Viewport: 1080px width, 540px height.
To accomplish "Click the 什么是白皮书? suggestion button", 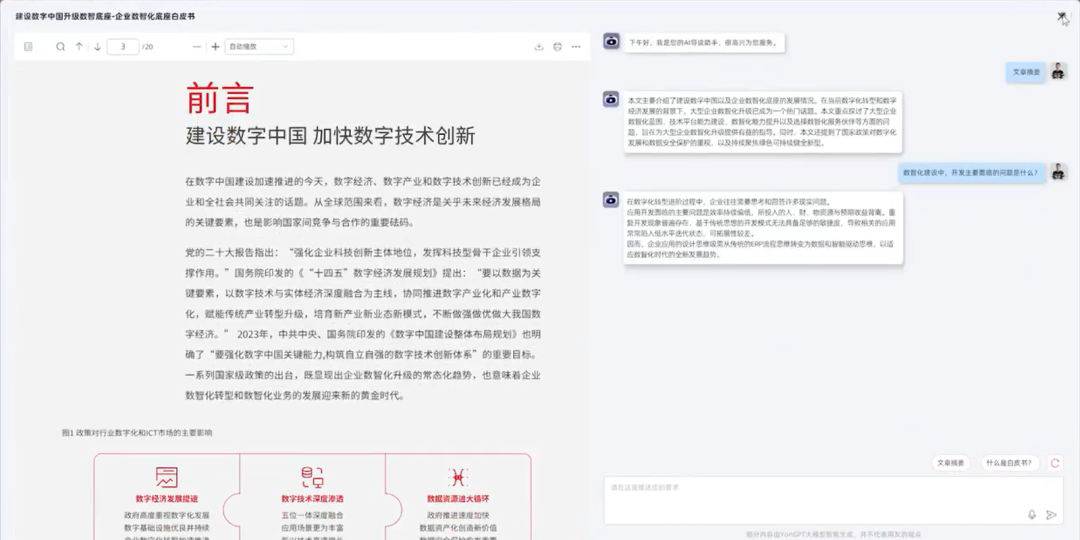I will (1008, 463).
